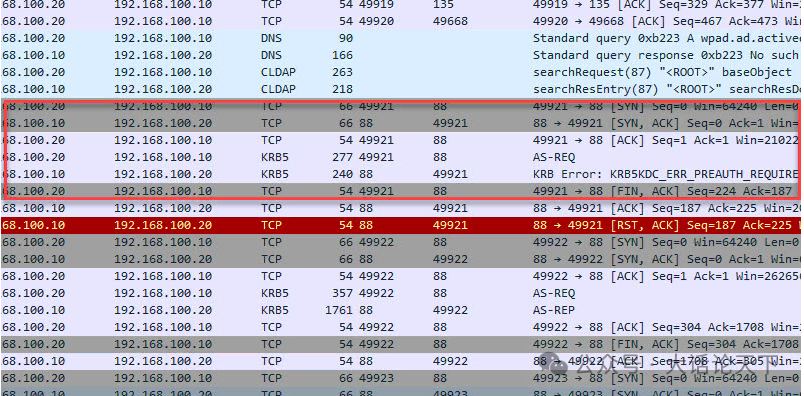The image size is (804, 396).
Task: Select the 49923 → 88 SYN packet row
Action: tap(402, 379)
